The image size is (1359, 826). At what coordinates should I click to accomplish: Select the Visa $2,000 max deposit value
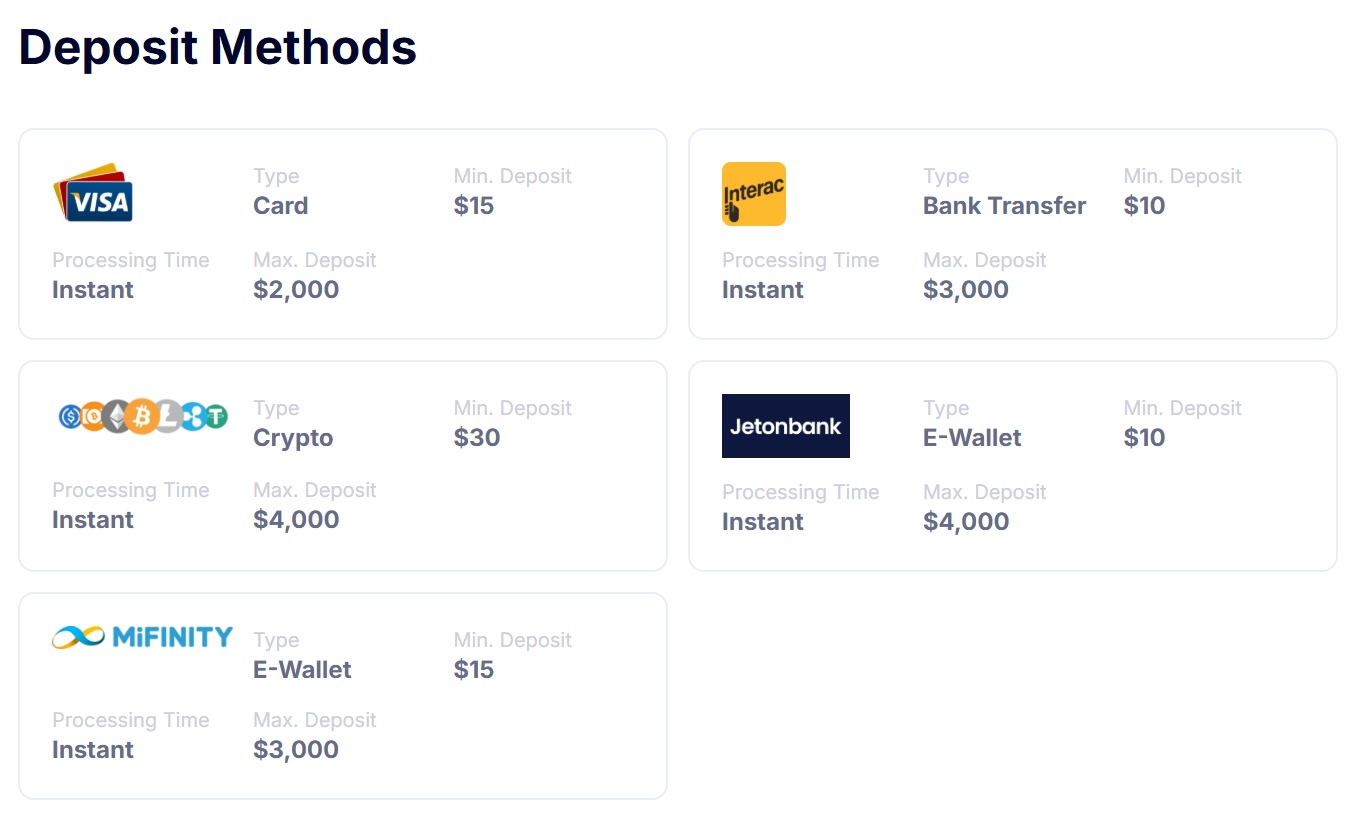296,290
